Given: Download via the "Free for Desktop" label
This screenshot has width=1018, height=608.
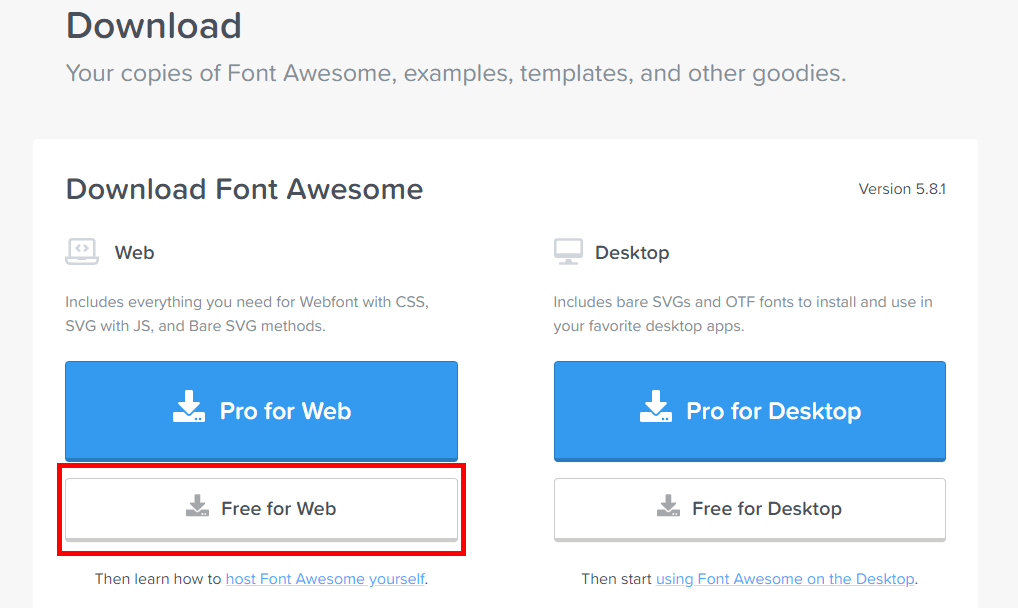Looking at the screenshot, I should click(767, 509).
